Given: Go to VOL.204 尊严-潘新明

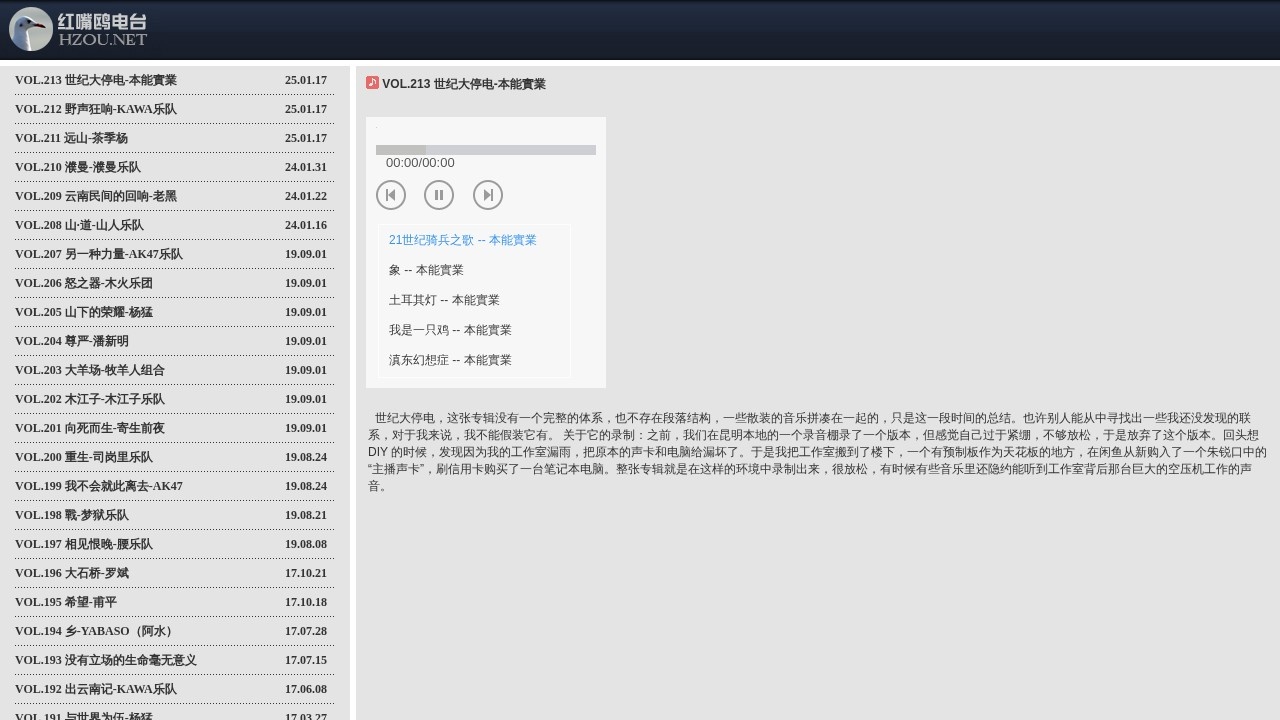Looking at the screenshot, I should (72, 341).
